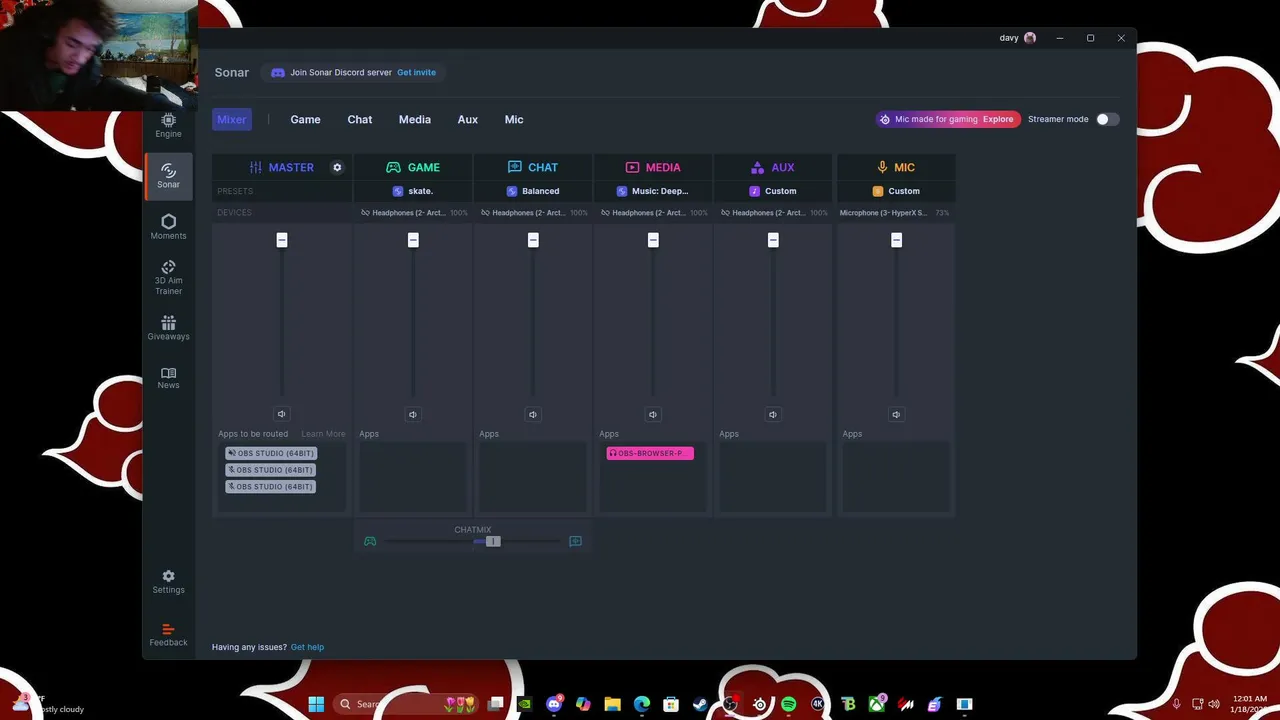Open the Feedback sidebar item
The image size is (1280, 720).
pyautogui.click(x=168, y=635)
